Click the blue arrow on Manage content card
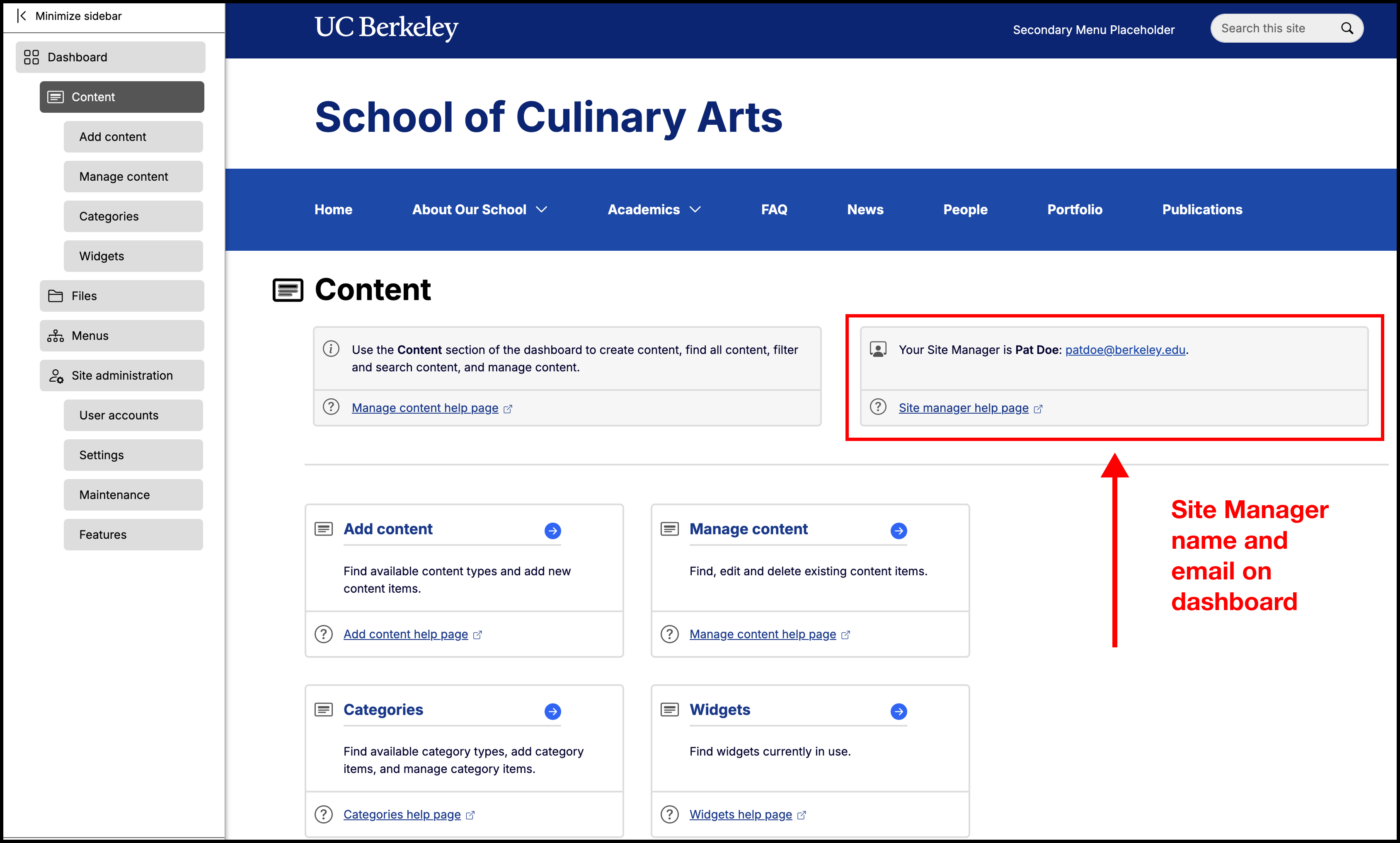 (x=899, y=531)
